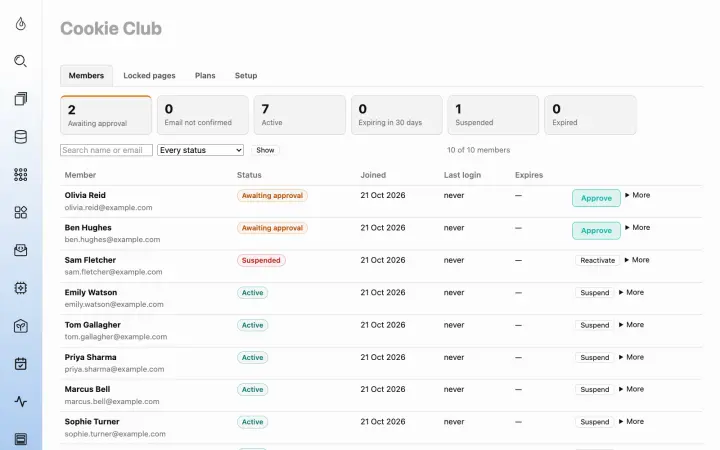Click the 10 of 10 members count
This screenshot has height=450, width=720.
pyautogui.click(x=478, y=150)
